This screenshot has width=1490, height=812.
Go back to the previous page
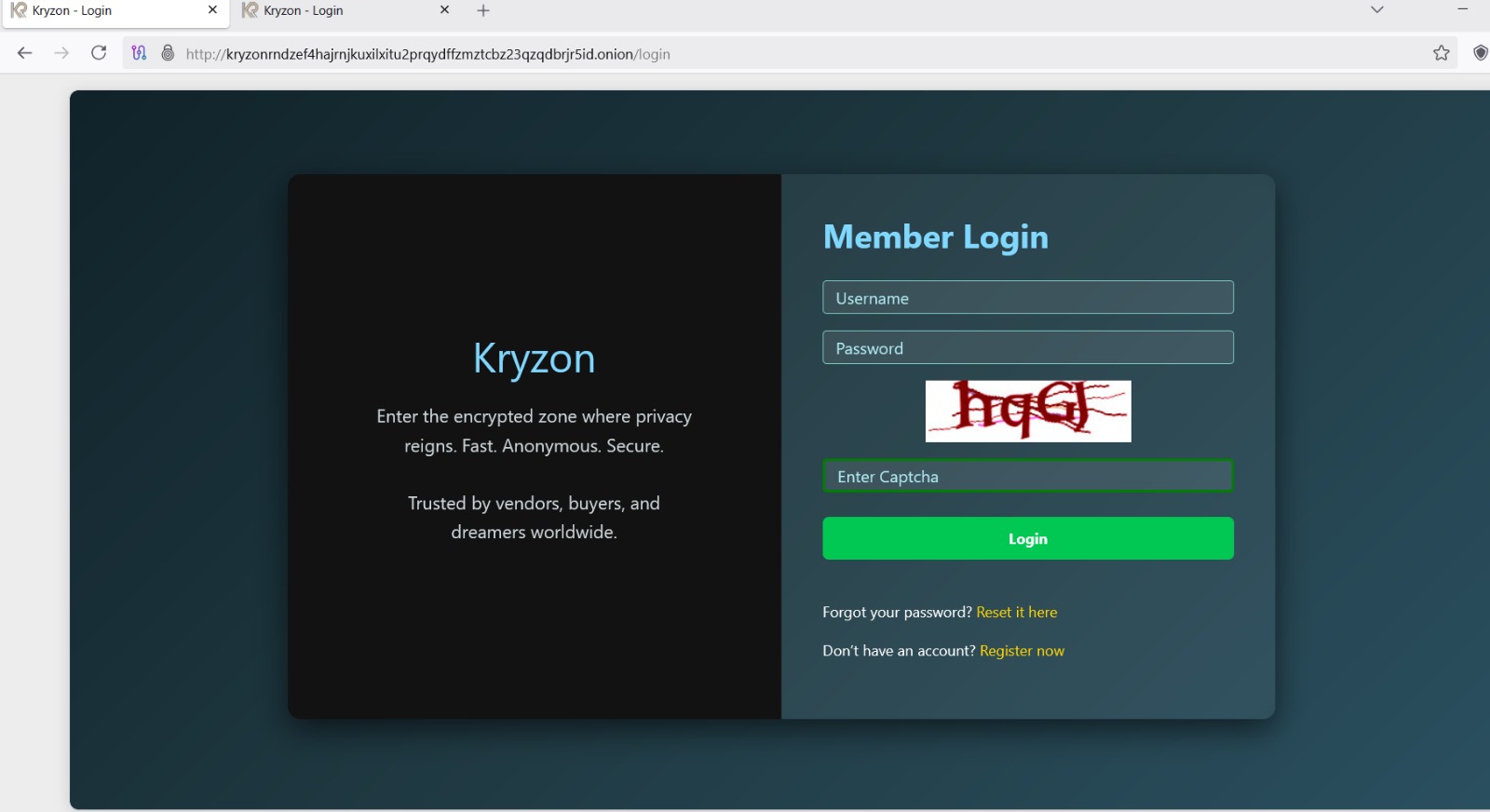tap(25, 53)
